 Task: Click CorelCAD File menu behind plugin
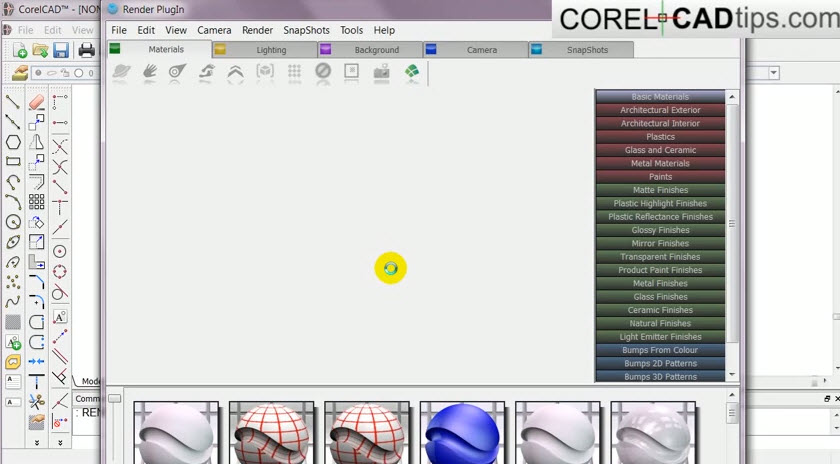(x=26, y=31)
